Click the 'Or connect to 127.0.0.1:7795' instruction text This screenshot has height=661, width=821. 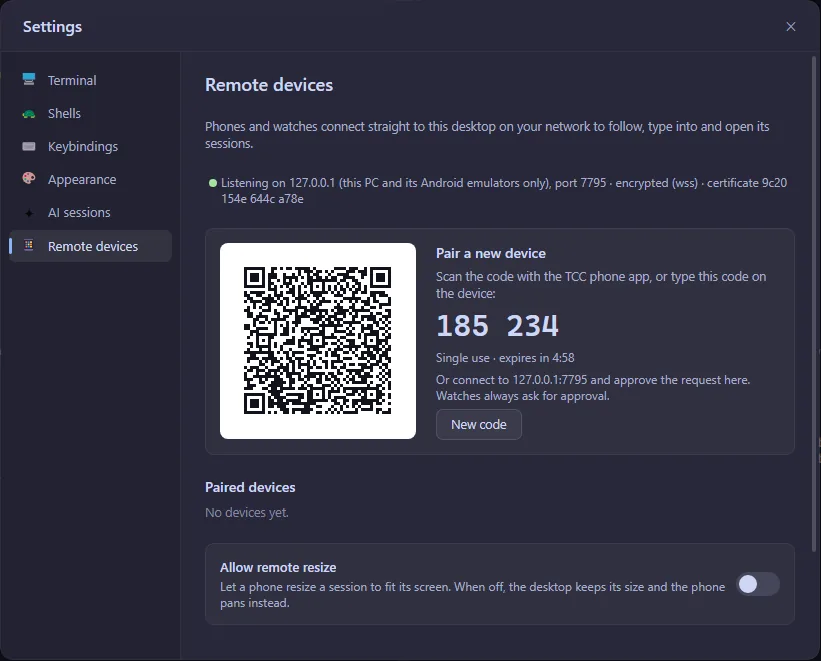[x=593, y=388]
